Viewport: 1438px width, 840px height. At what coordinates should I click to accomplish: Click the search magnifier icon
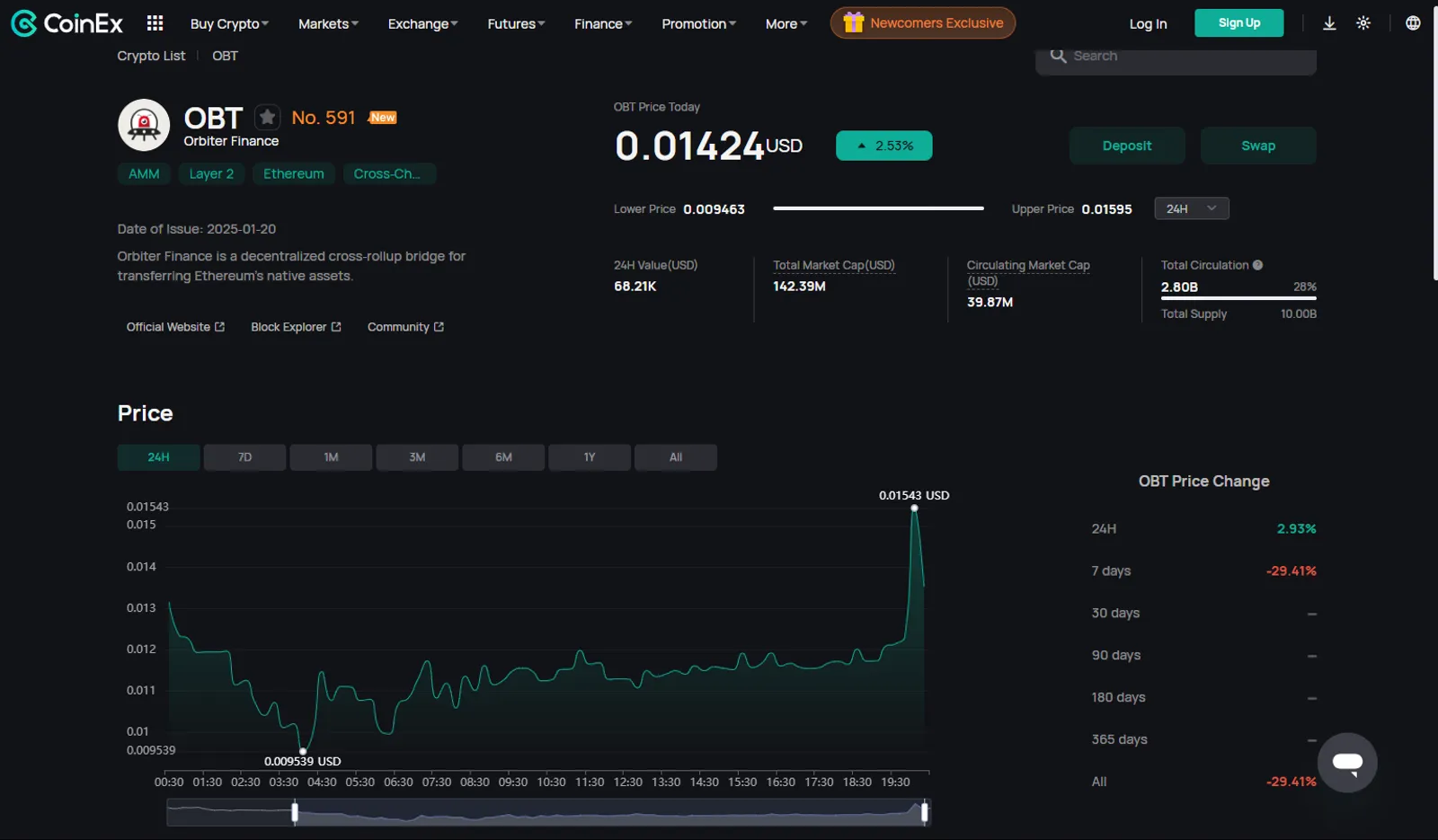coord(1058,56)
